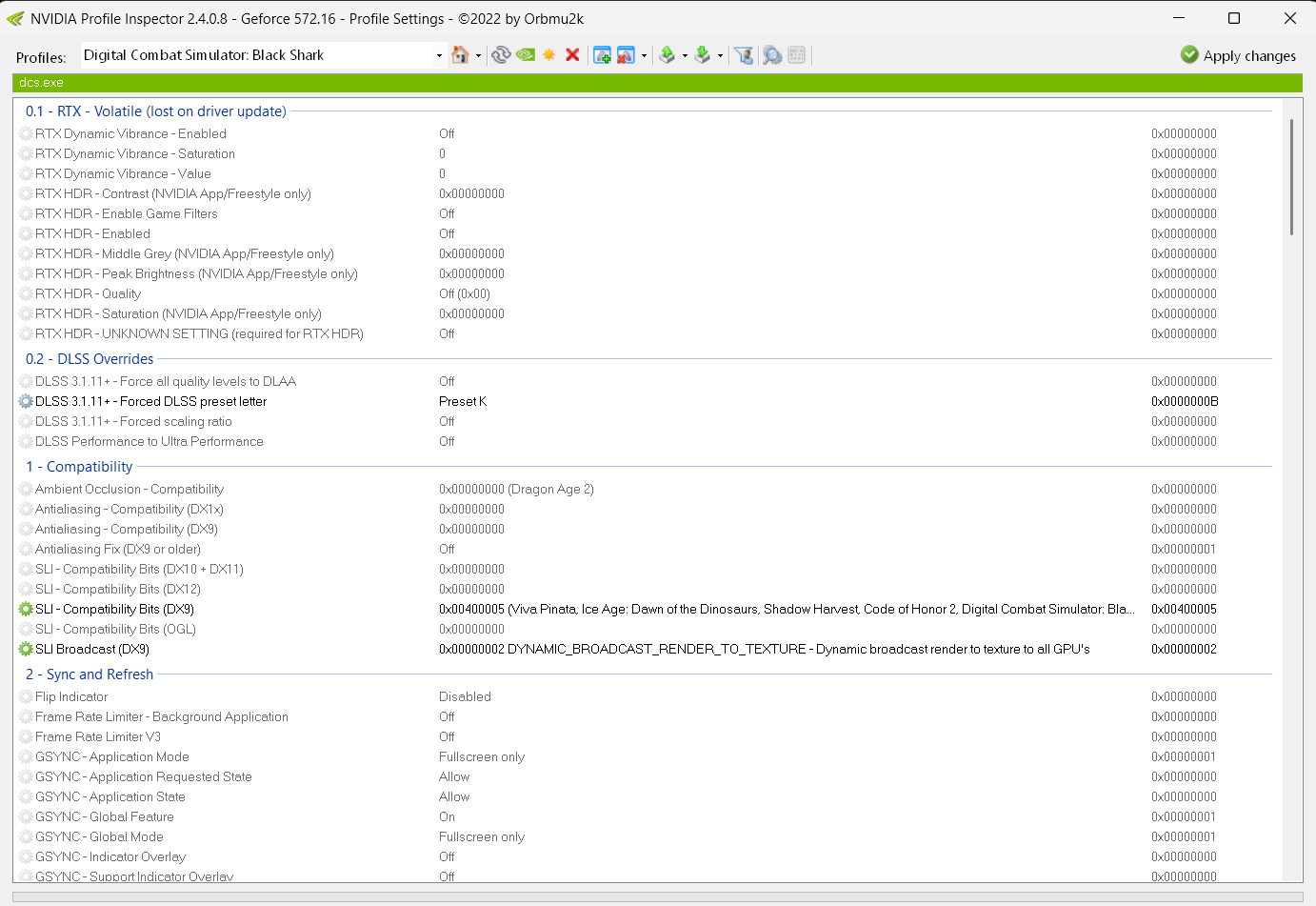Open the import profiles dropdown arrow
Viewport: 1316px width, 906px height.
[720, 56]
